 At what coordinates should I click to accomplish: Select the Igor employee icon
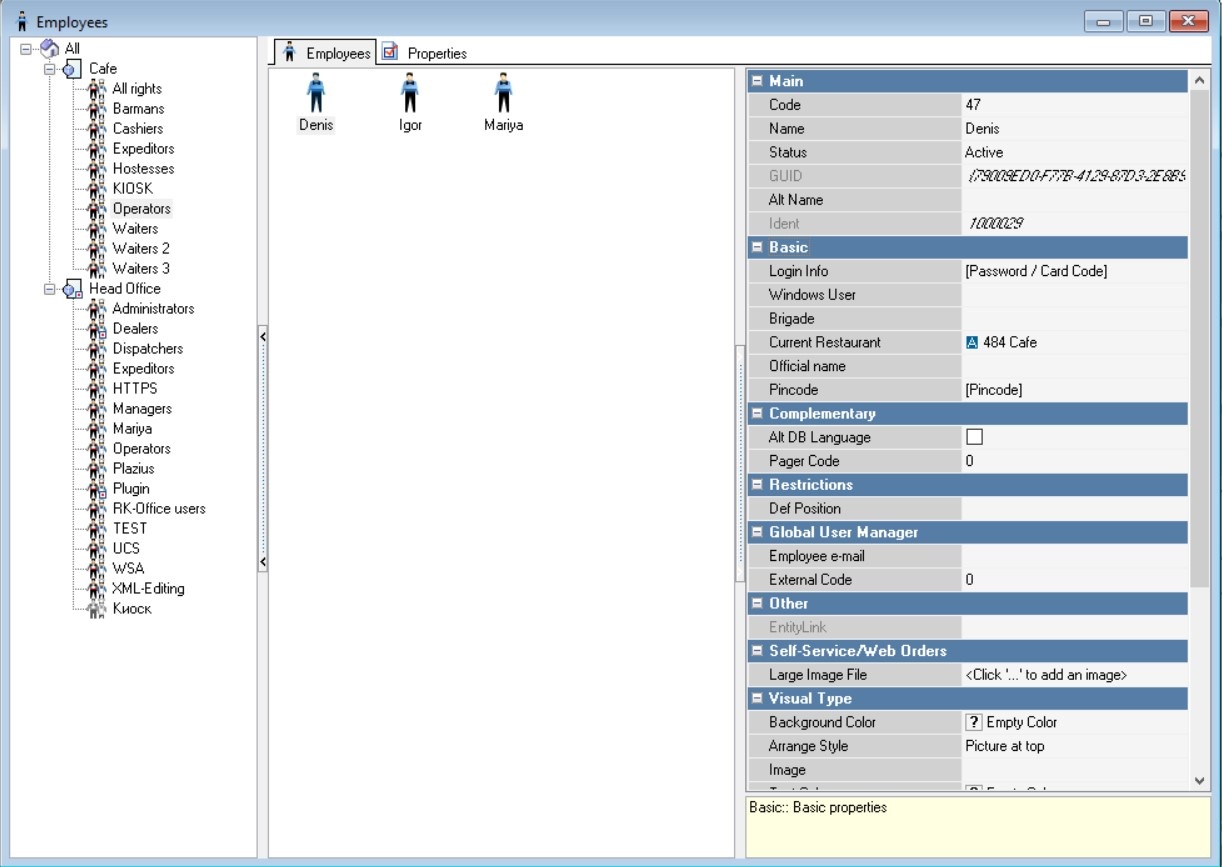pos(410,95)
